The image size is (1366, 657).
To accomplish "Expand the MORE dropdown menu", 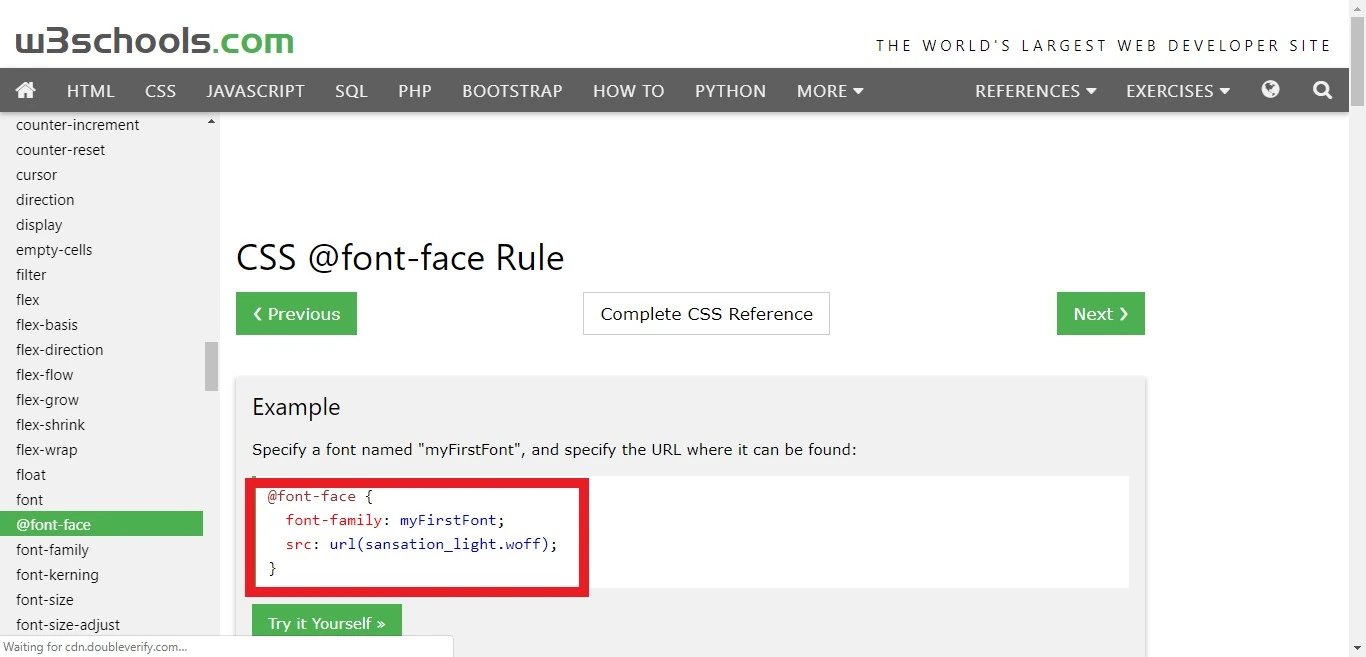I will [829, 91].
